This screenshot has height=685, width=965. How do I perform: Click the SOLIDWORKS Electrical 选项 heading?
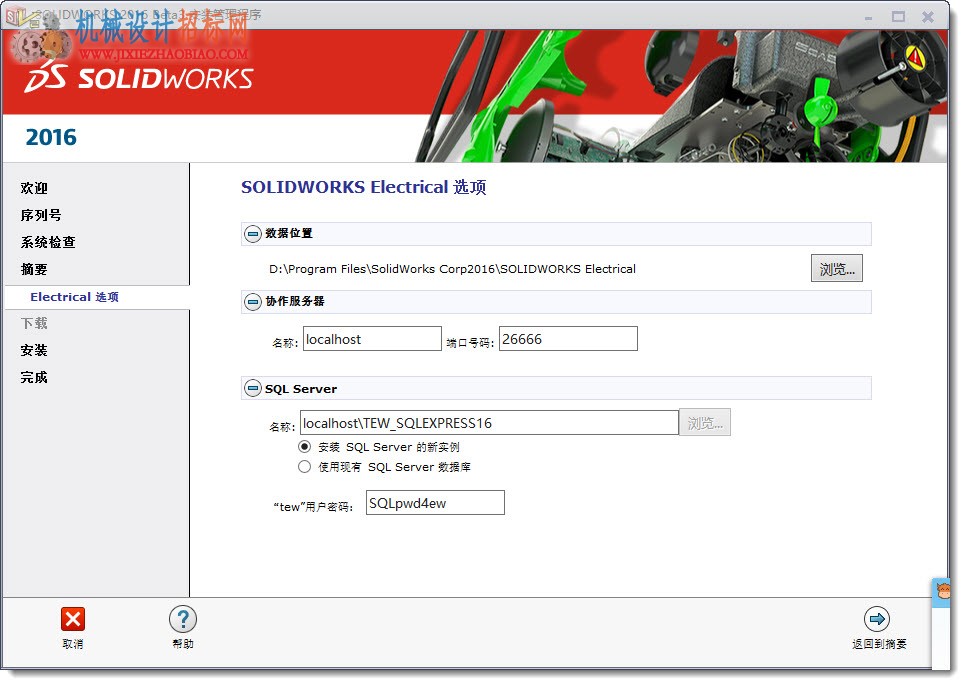[x=363, y=187]
